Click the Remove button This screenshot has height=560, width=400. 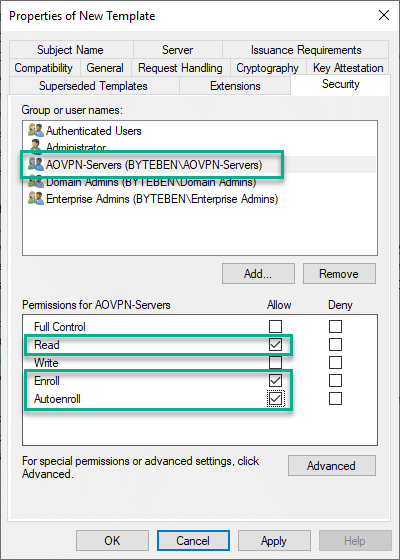339,274
